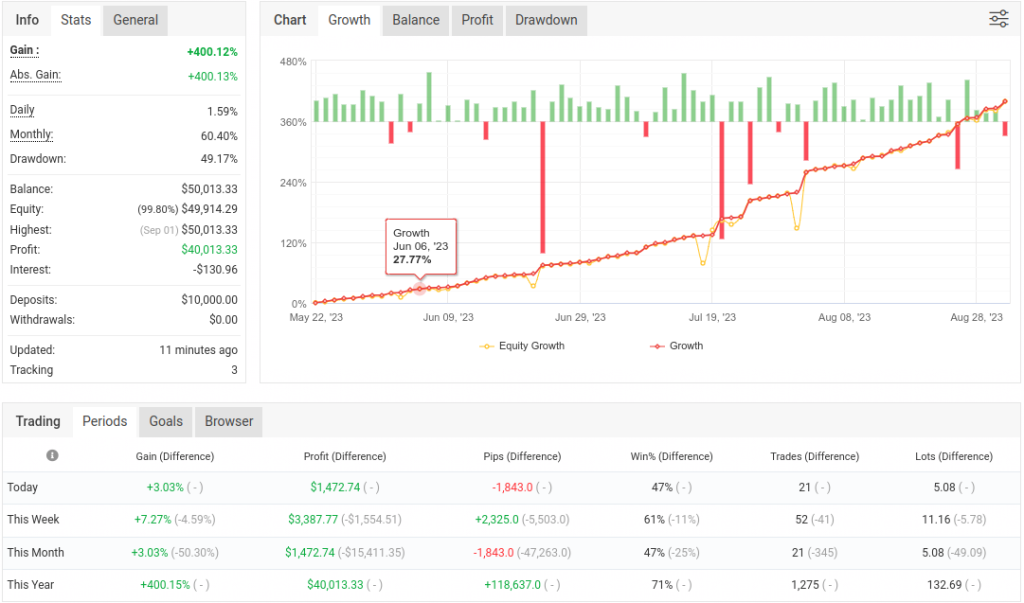This screenshot has height=603, width=1024.
Task: Click the Gain (Difference) column header
Action: [x=174, y=456]
